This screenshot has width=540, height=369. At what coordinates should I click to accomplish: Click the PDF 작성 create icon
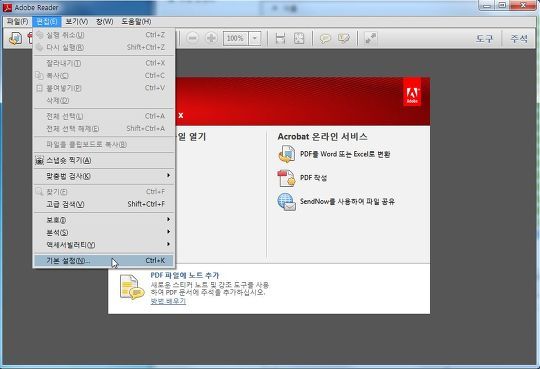[287, 178]
